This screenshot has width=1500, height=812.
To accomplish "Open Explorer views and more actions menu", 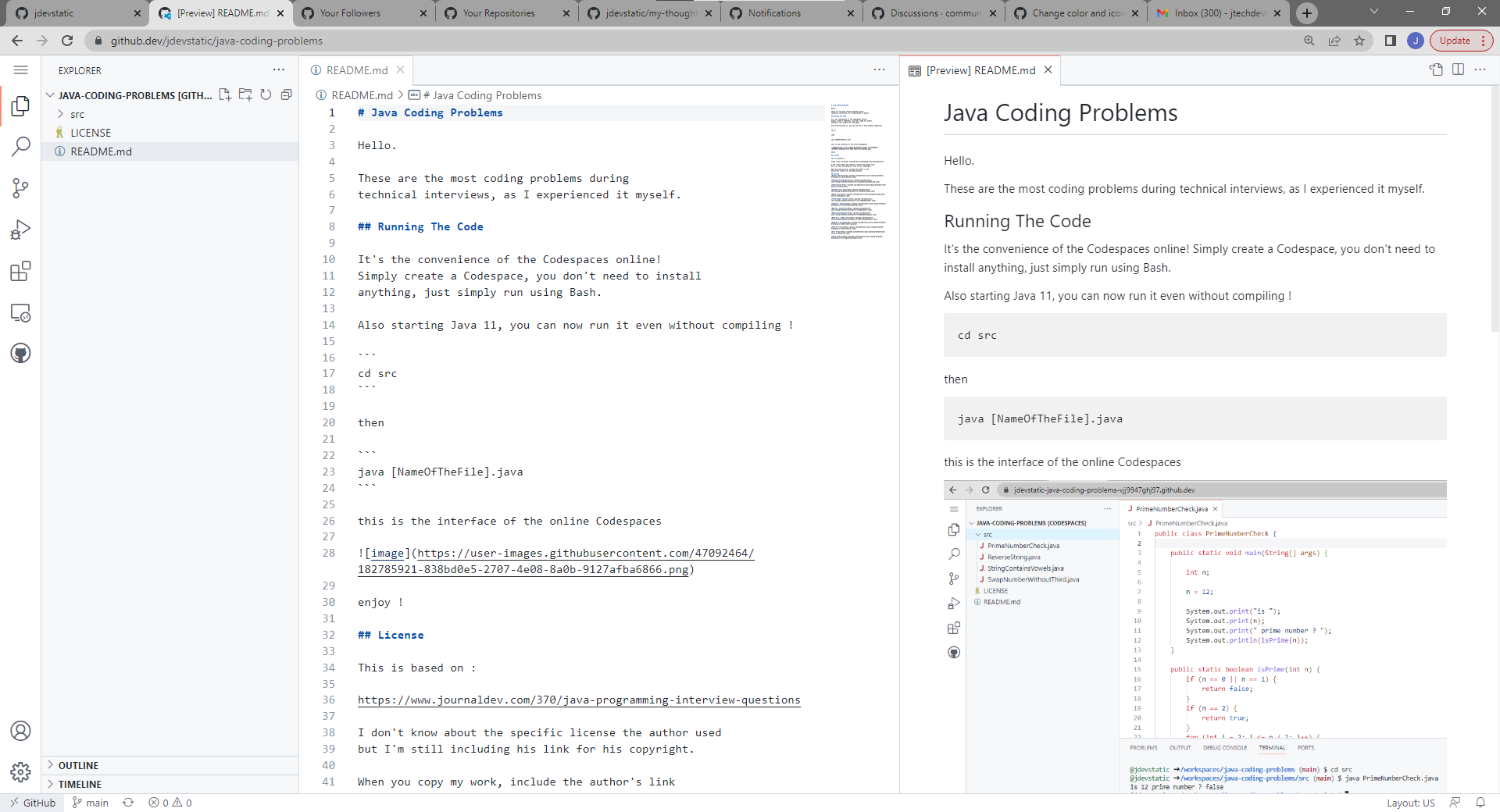I will [x=279, y=70].
